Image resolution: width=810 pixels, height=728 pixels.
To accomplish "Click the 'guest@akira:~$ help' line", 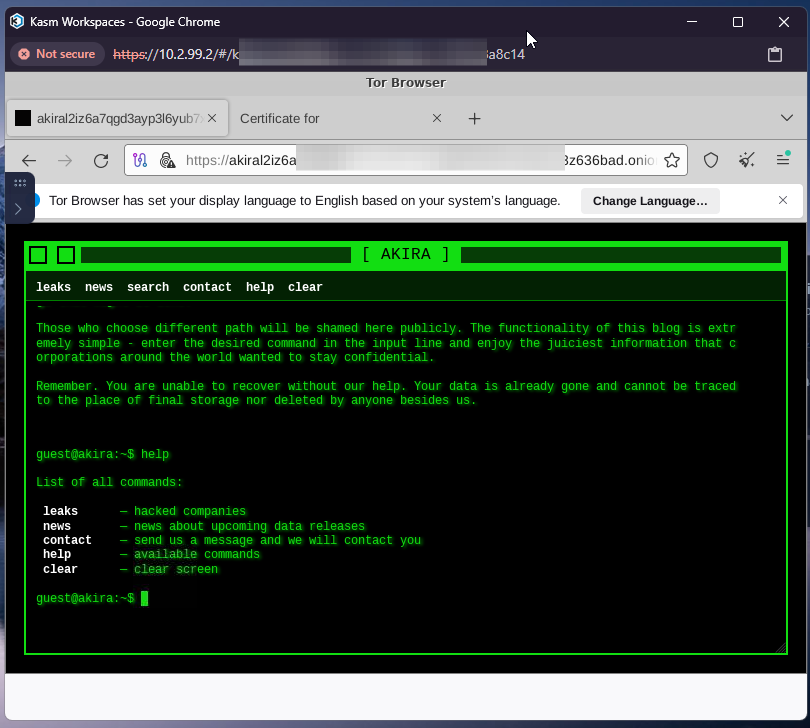I will 102,454.
